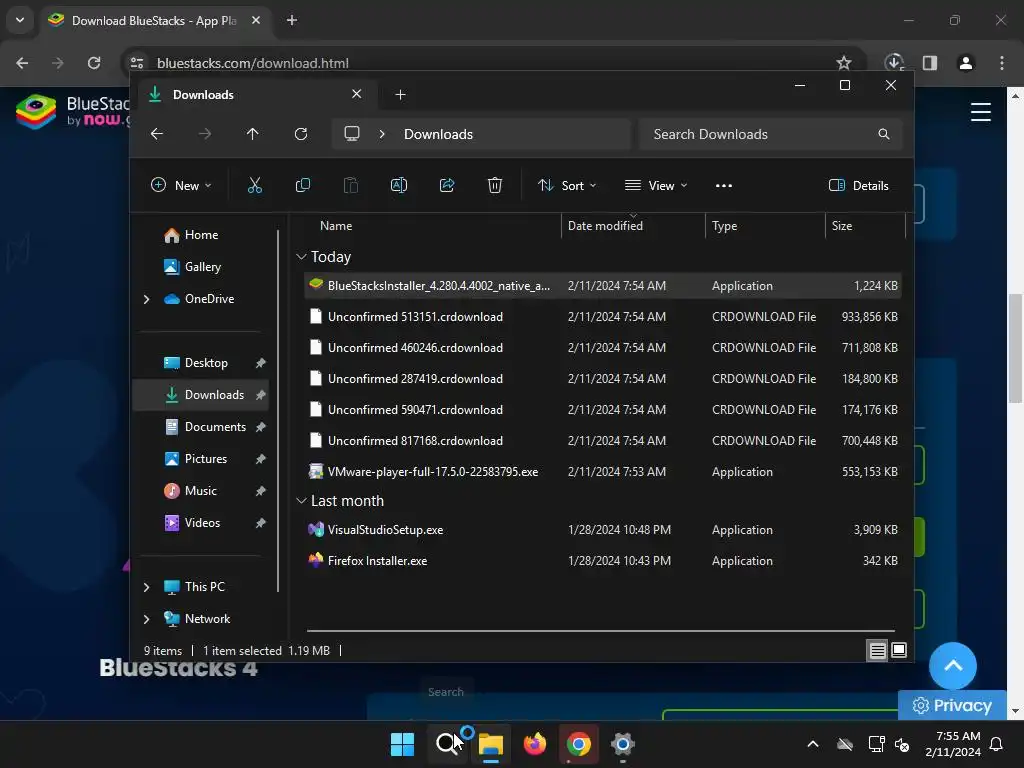Open Firefox from the taskbar
Screen dimensions: 1024x768
point(535,744)
